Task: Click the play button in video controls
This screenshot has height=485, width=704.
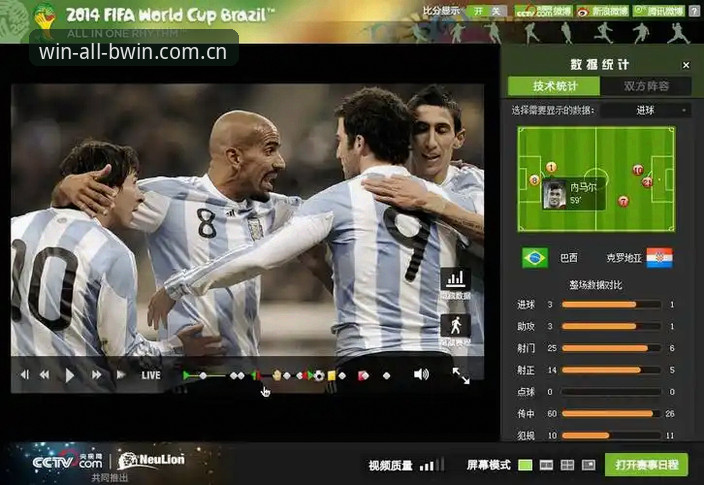Action: [70, 375]
